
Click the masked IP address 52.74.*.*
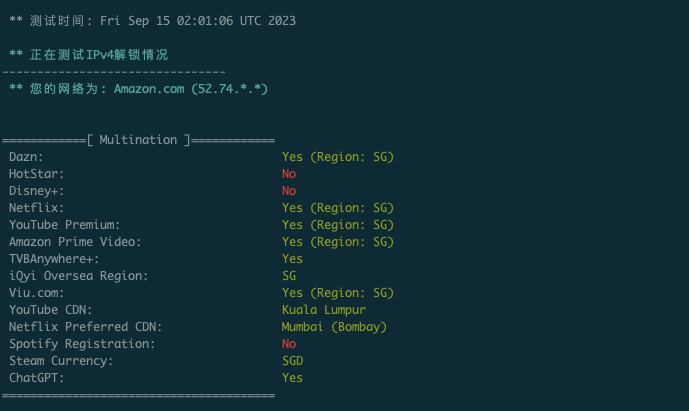[230, 89]
